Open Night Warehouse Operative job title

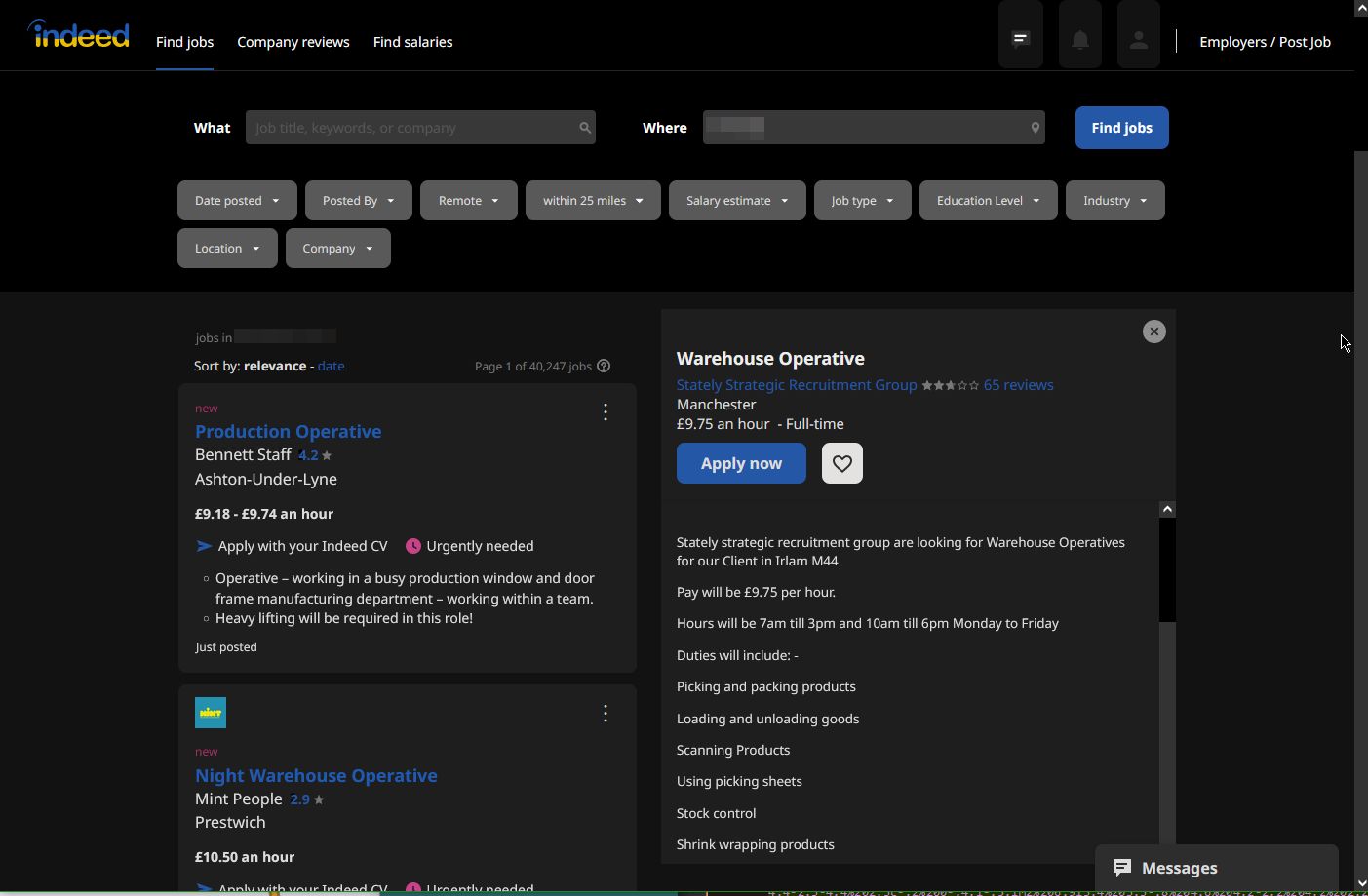coord(316,775)
